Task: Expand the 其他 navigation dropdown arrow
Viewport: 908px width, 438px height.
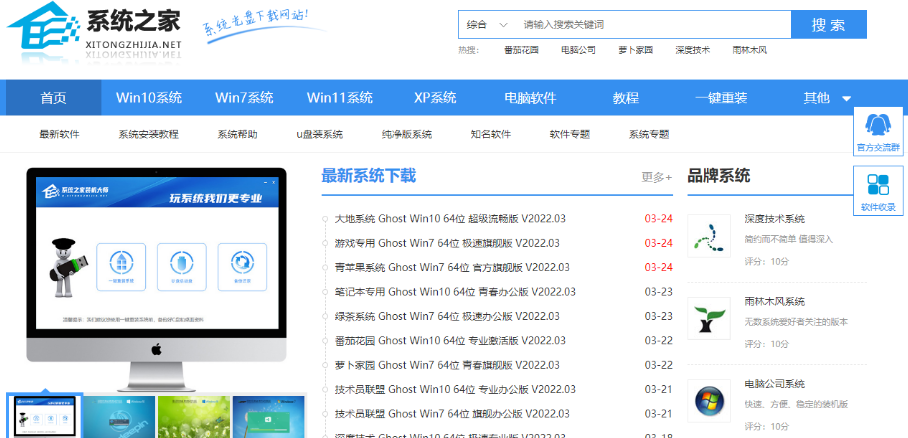Action: click(847, 98)
